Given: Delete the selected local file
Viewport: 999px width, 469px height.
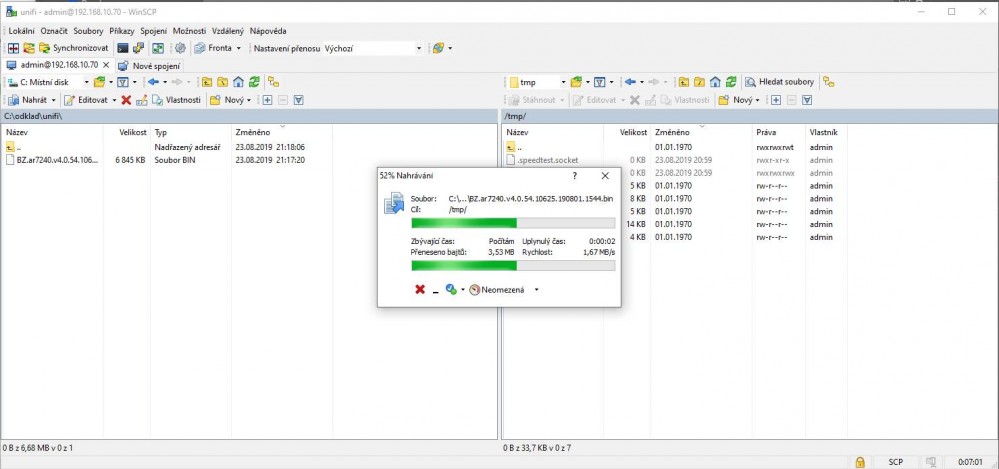Looking at the screenshot, I should (x=126, y=100).
